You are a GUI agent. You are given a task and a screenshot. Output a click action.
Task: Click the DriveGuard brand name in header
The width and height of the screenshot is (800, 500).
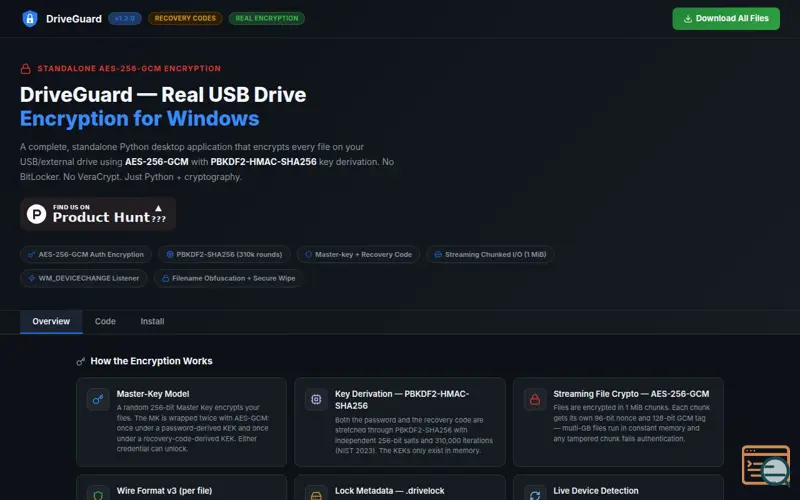point(73,19)
